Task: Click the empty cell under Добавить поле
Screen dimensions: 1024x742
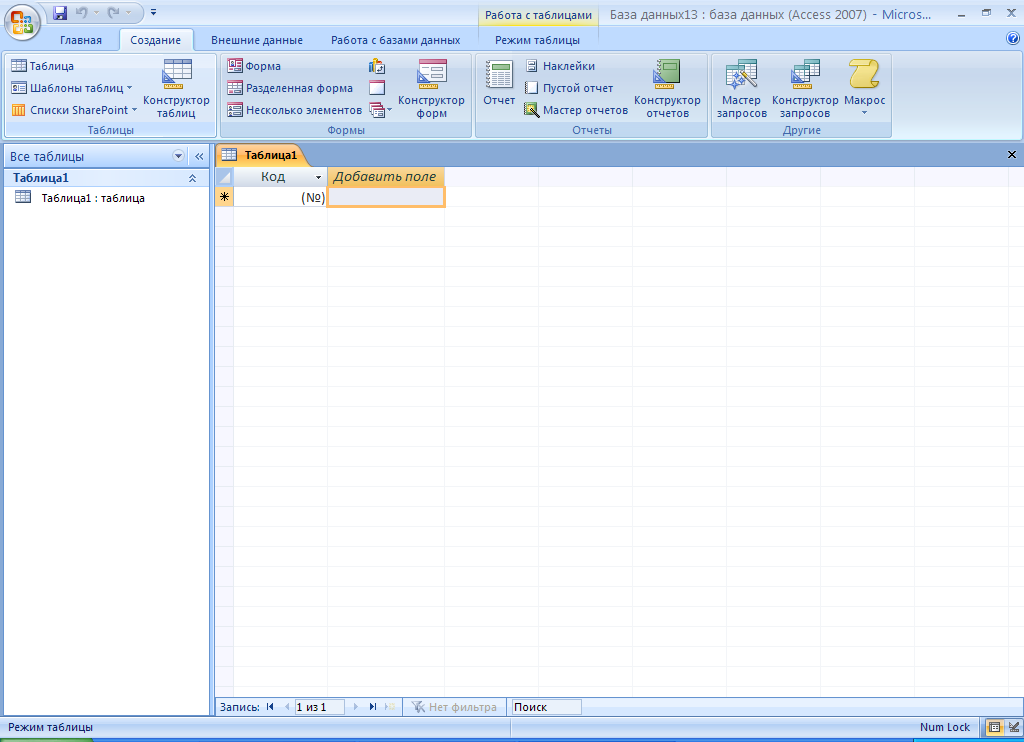Action: coord(386,197)
